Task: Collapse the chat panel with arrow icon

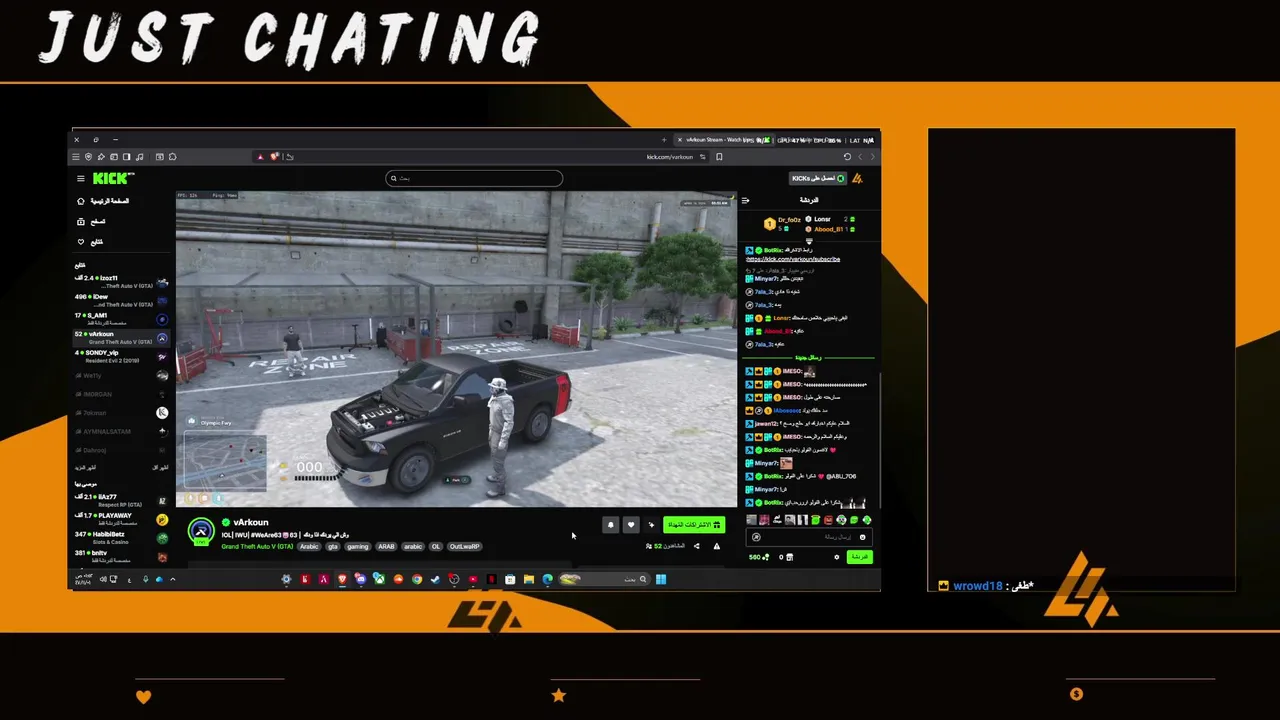Action: 745,200
